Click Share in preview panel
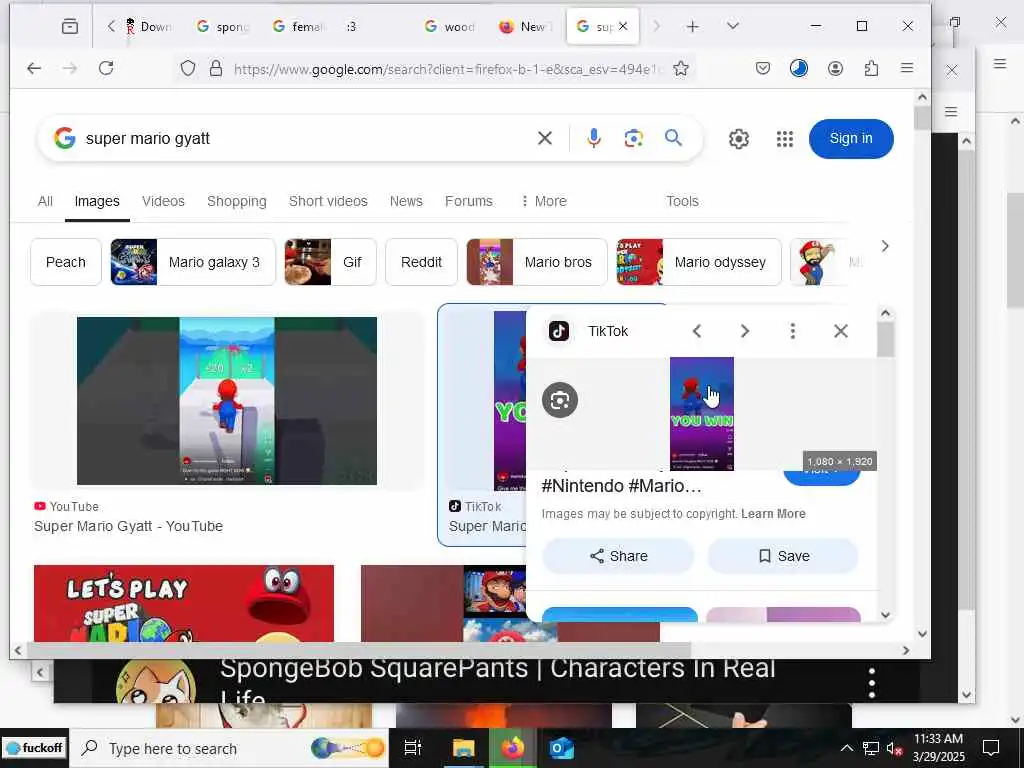The image size is (1024, 768). tap(618, 556)
